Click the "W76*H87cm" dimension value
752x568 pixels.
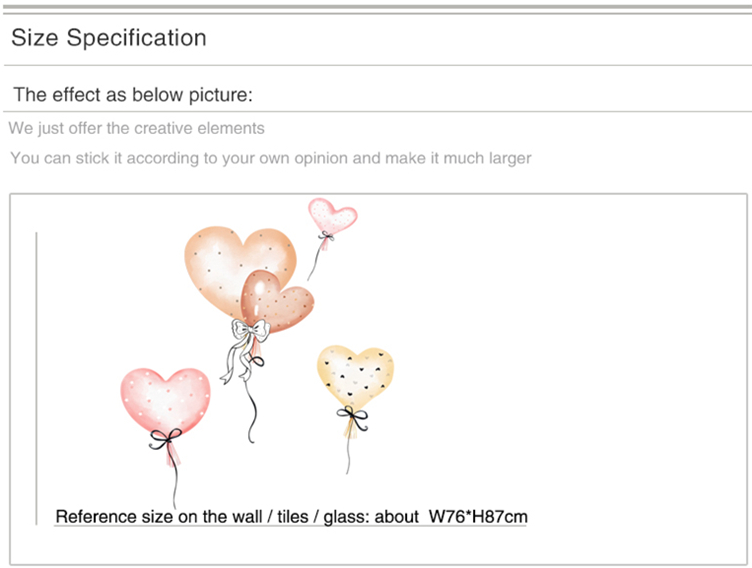477,517
